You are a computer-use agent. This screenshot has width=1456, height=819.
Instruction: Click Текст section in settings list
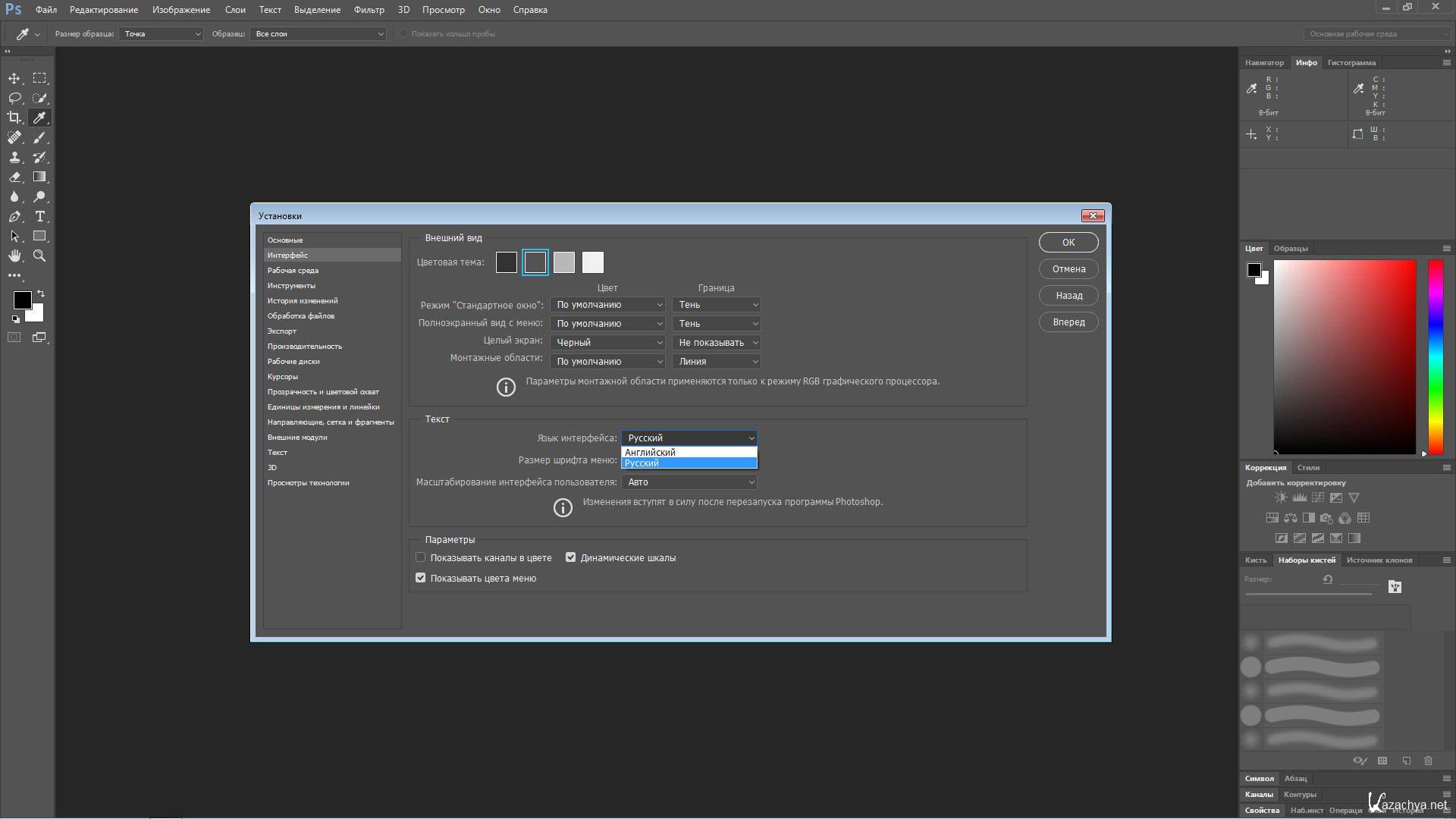tap(277, 452)
